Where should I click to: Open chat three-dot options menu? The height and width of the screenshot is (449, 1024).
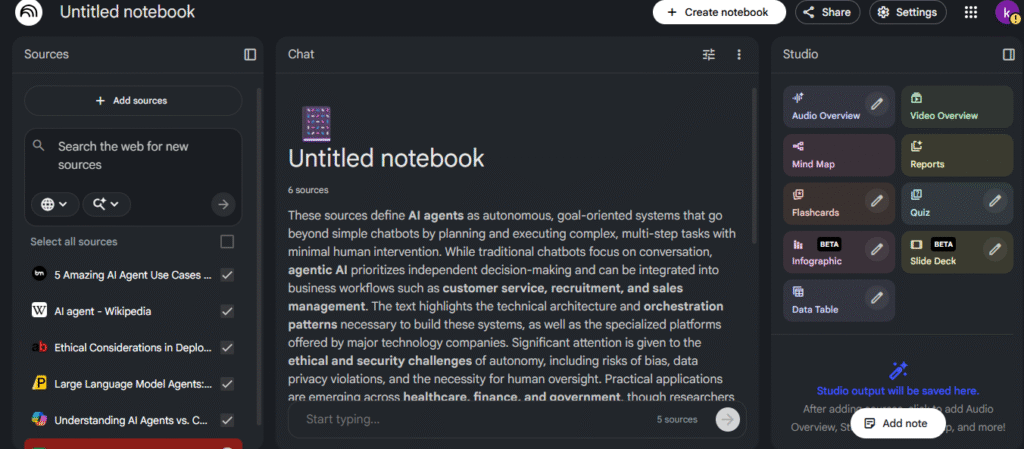click(739, 54)
